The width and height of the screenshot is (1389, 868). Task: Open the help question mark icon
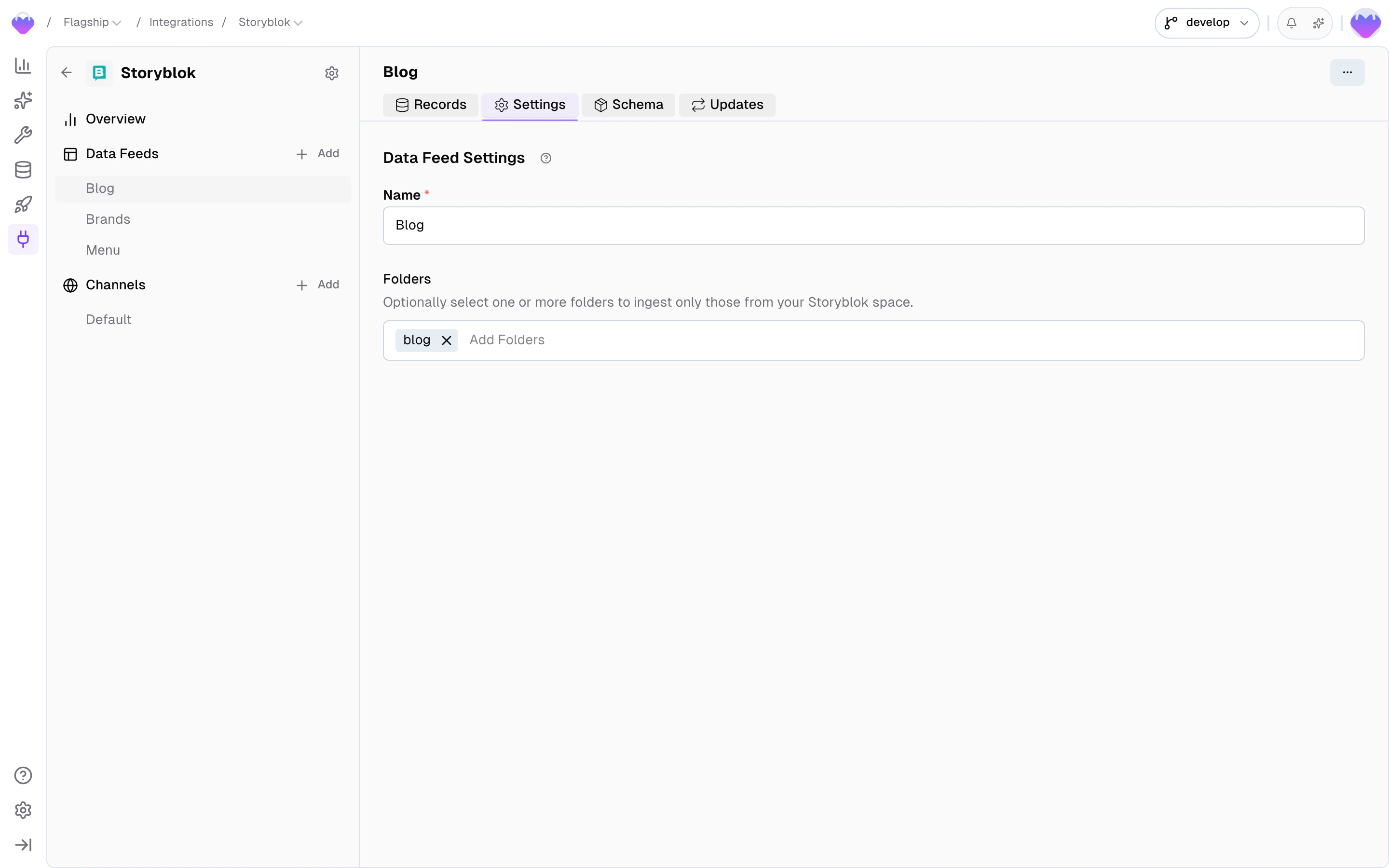[23, 775]
